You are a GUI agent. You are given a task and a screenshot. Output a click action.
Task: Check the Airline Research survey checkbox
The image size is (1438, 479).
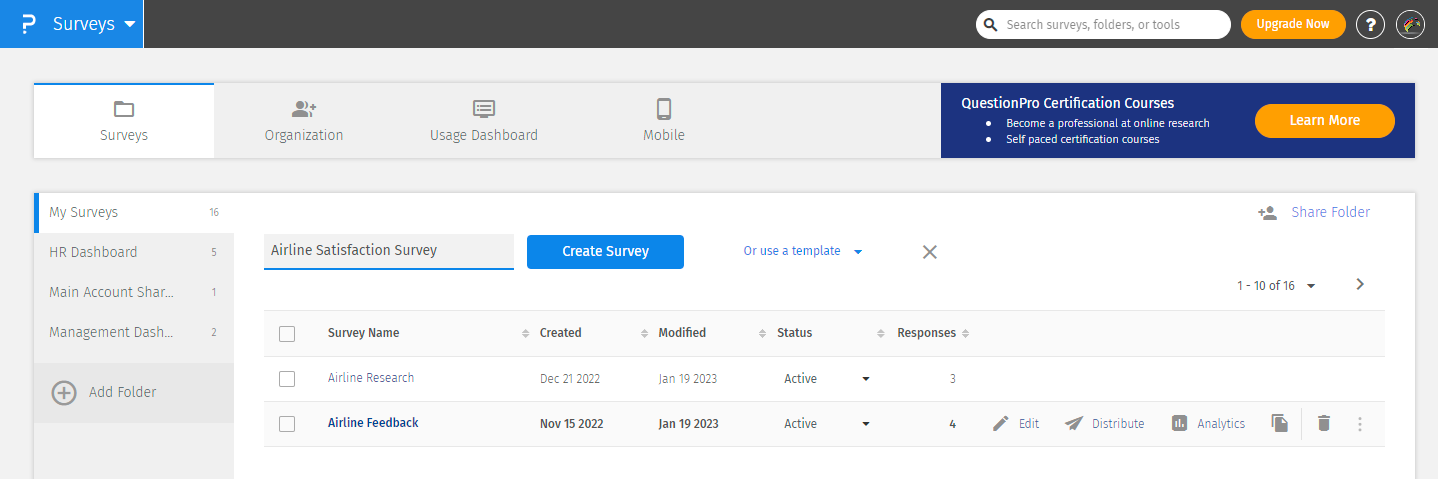pos(287,379)
